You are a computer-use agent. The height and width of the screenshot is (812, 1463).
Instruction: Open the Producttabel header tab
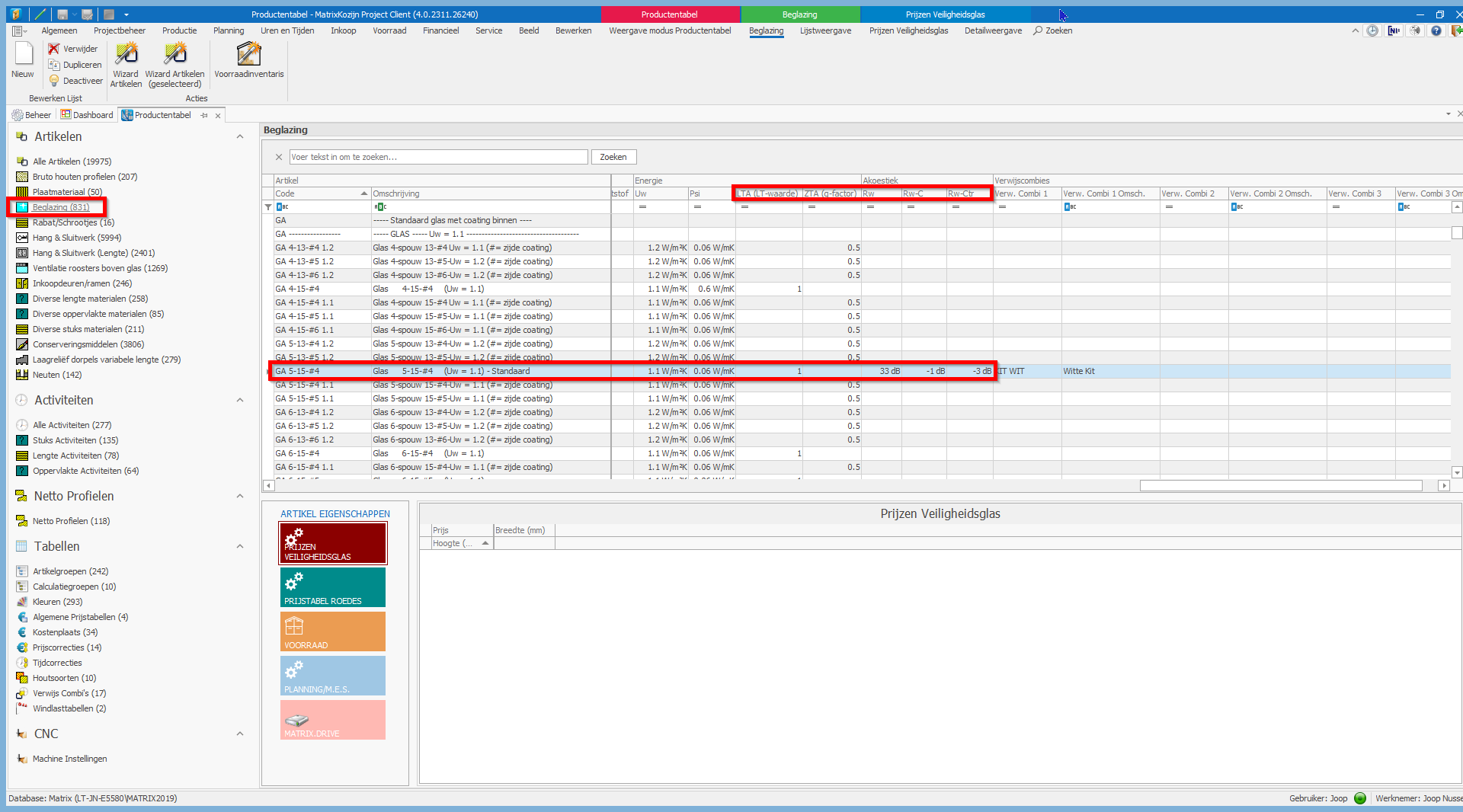(x=670, y=14)
